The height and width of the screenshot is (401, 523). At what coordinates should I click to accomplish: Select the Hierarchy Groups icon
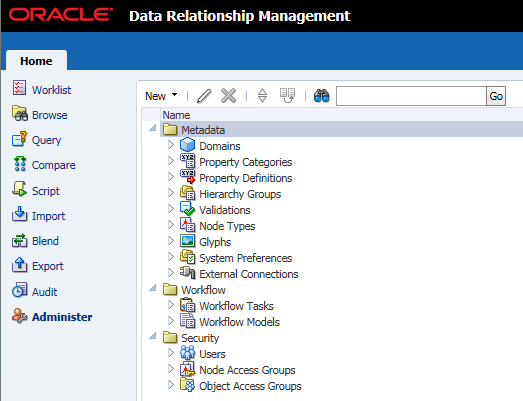pyautogui.click(x=187, y=193)
